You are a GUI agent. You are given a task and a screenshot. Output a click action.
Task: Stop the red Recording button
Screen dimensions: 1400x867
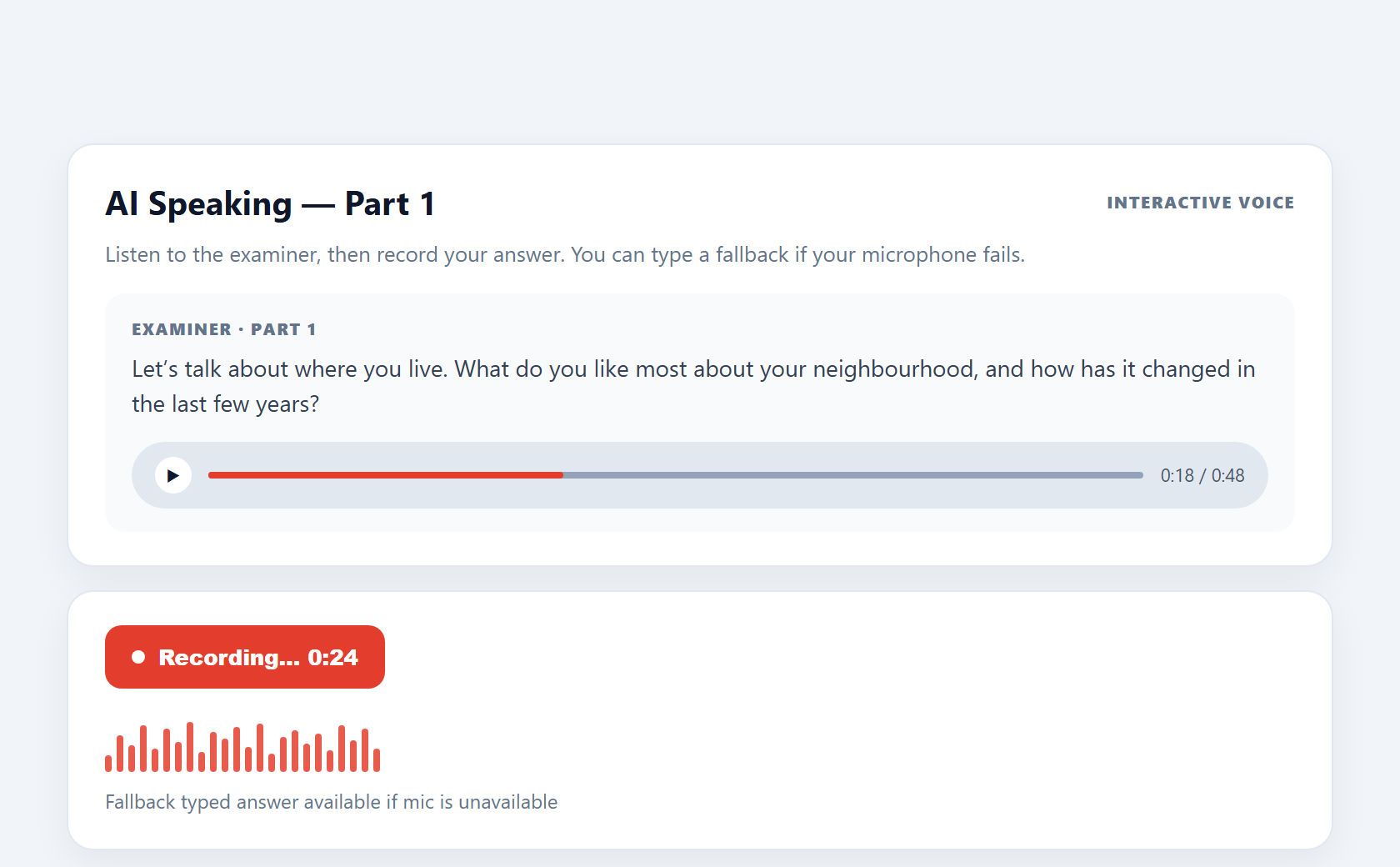[245, 657]
